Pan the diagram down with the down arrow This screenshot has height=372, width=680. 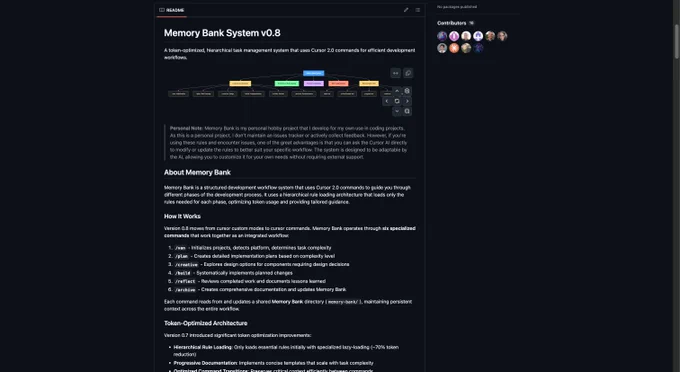coord(397,111)
